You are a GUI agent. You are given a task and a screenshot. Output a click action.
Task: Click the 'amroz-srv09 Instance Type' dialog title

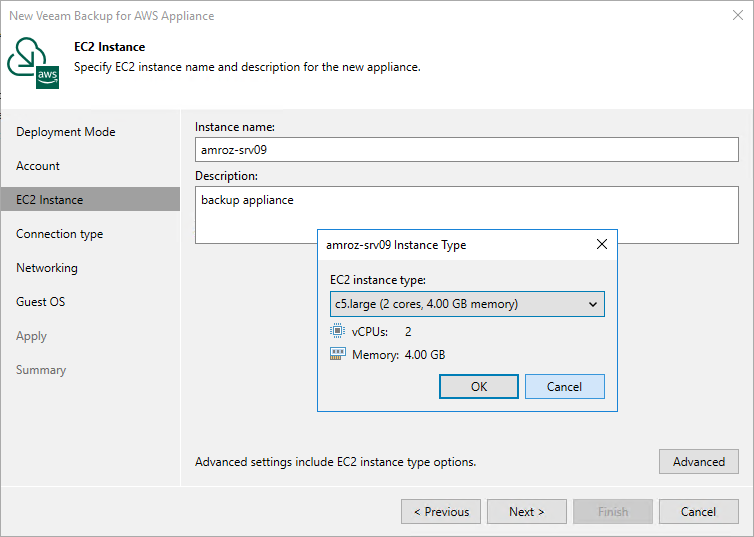click(x=396, y=245)
